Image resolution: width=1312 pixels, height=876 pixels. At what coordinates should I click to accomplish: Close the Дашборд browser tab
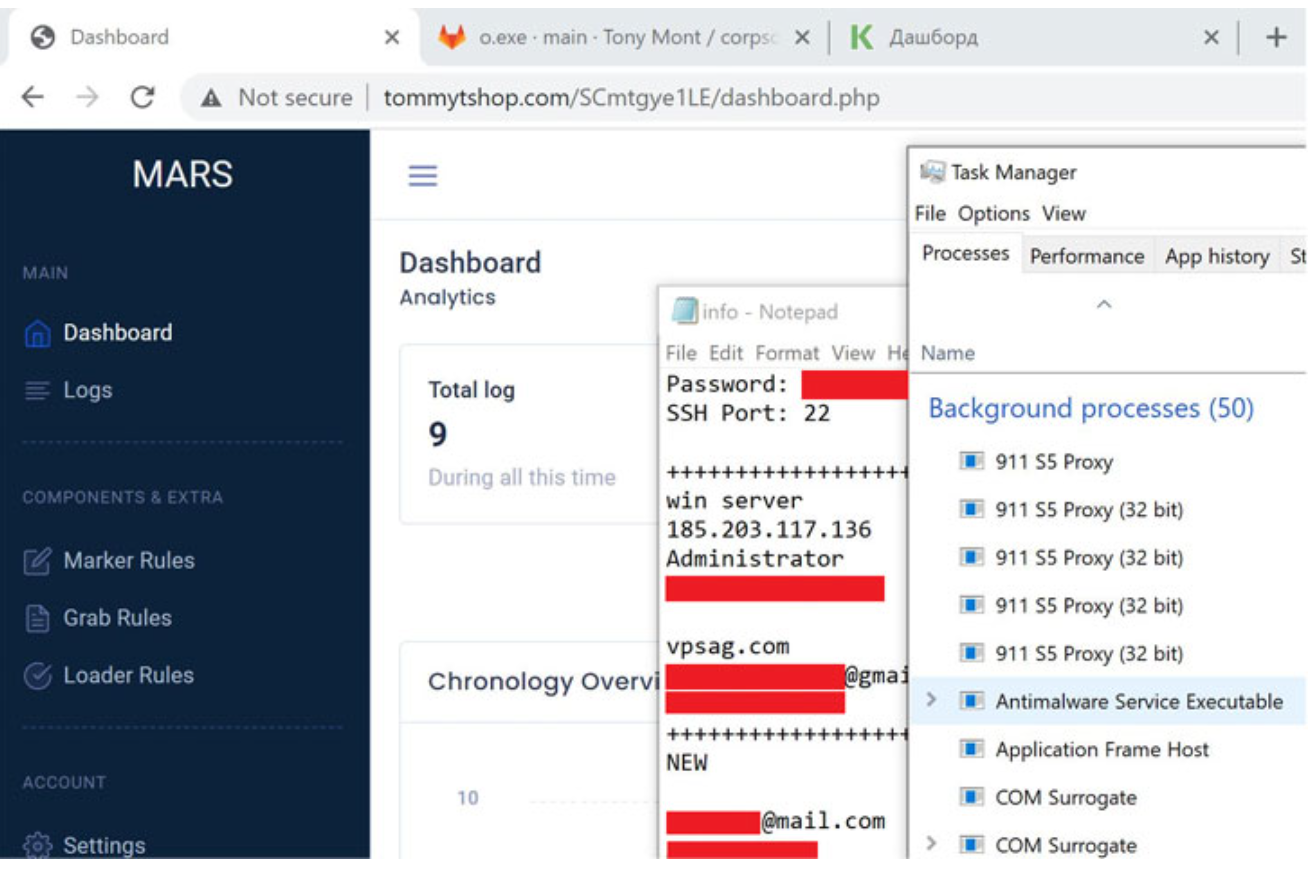(x=1211, y=38)
